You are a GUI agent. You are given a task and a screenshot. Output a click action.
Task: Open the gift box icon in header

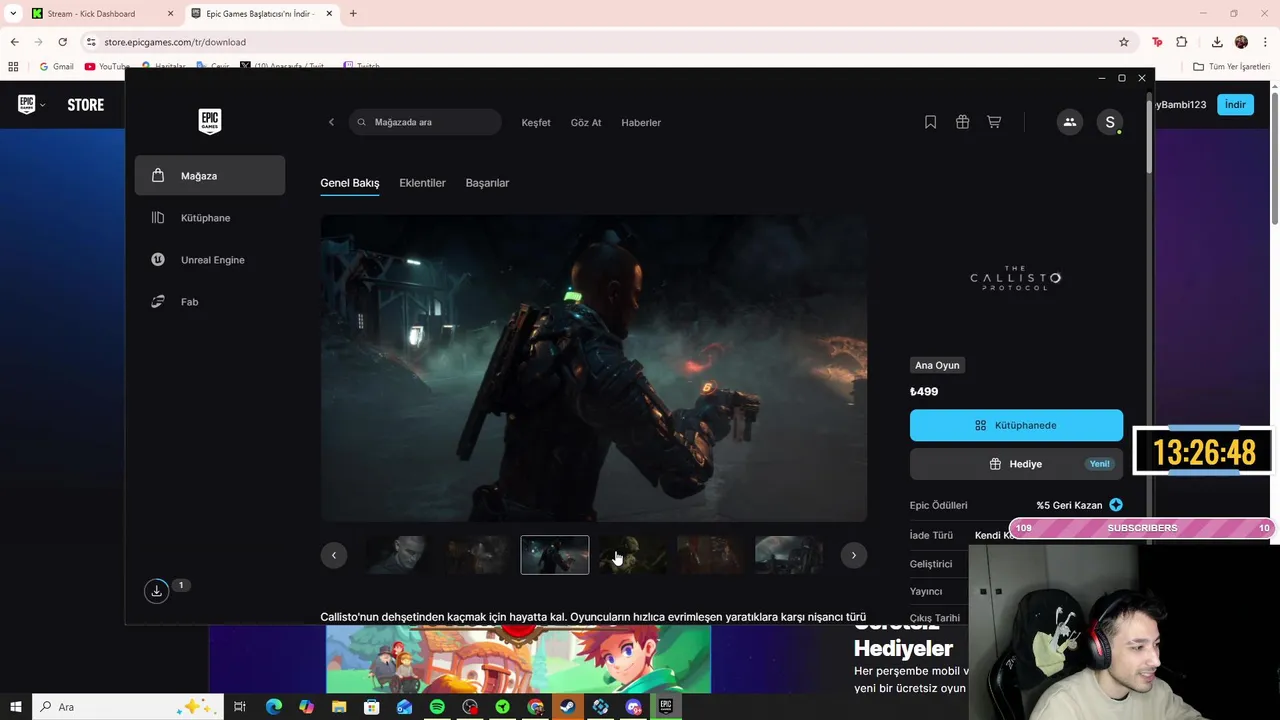tap(962, 122)
